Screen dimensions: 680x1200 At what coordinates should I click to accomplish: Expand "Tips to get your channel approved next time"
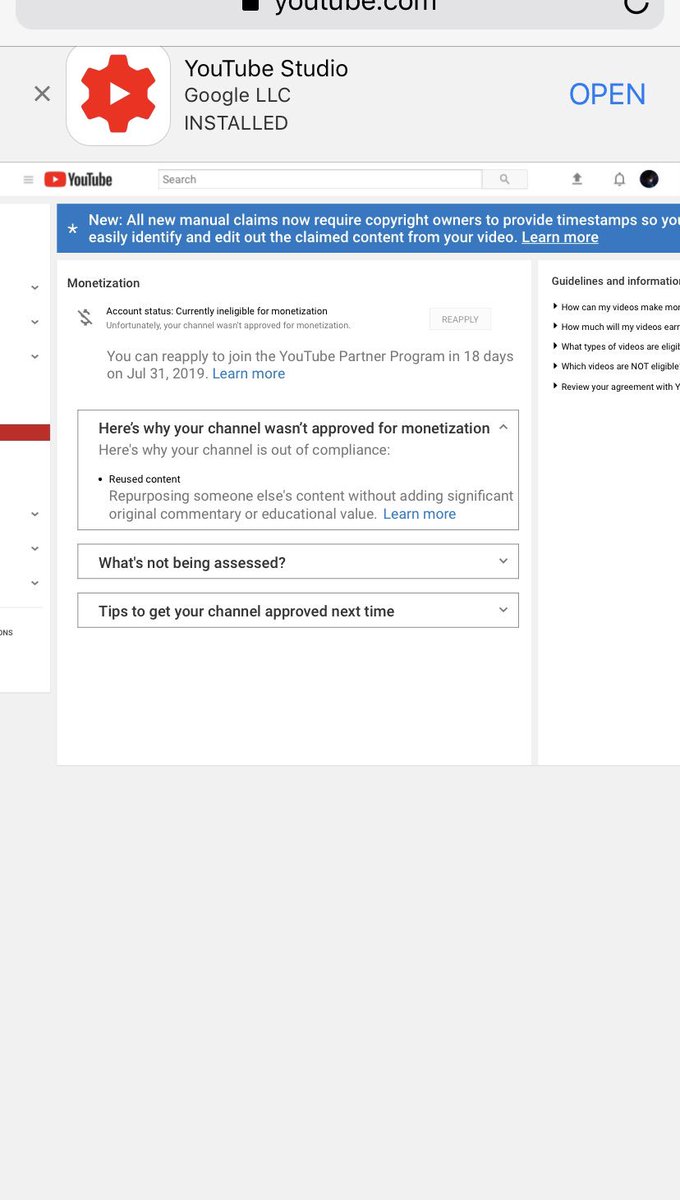[298, 610]
